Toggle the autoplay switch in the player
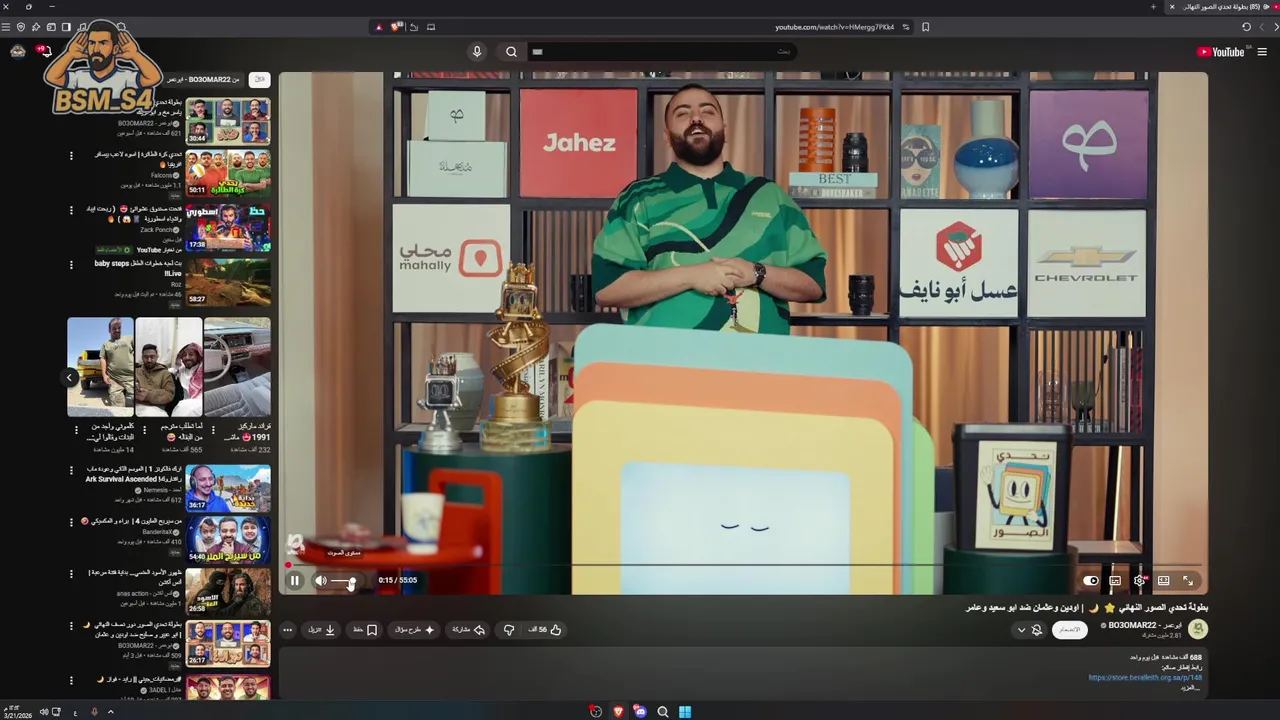1280x720 pixels. click(1091, 580)
